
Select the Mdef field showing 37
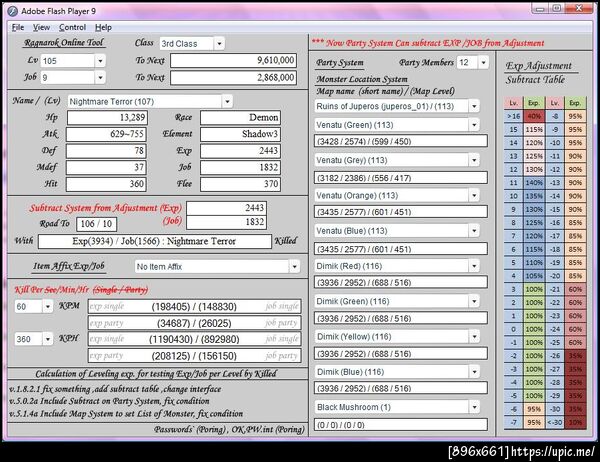pyautogui.click(x=106, y=168)
